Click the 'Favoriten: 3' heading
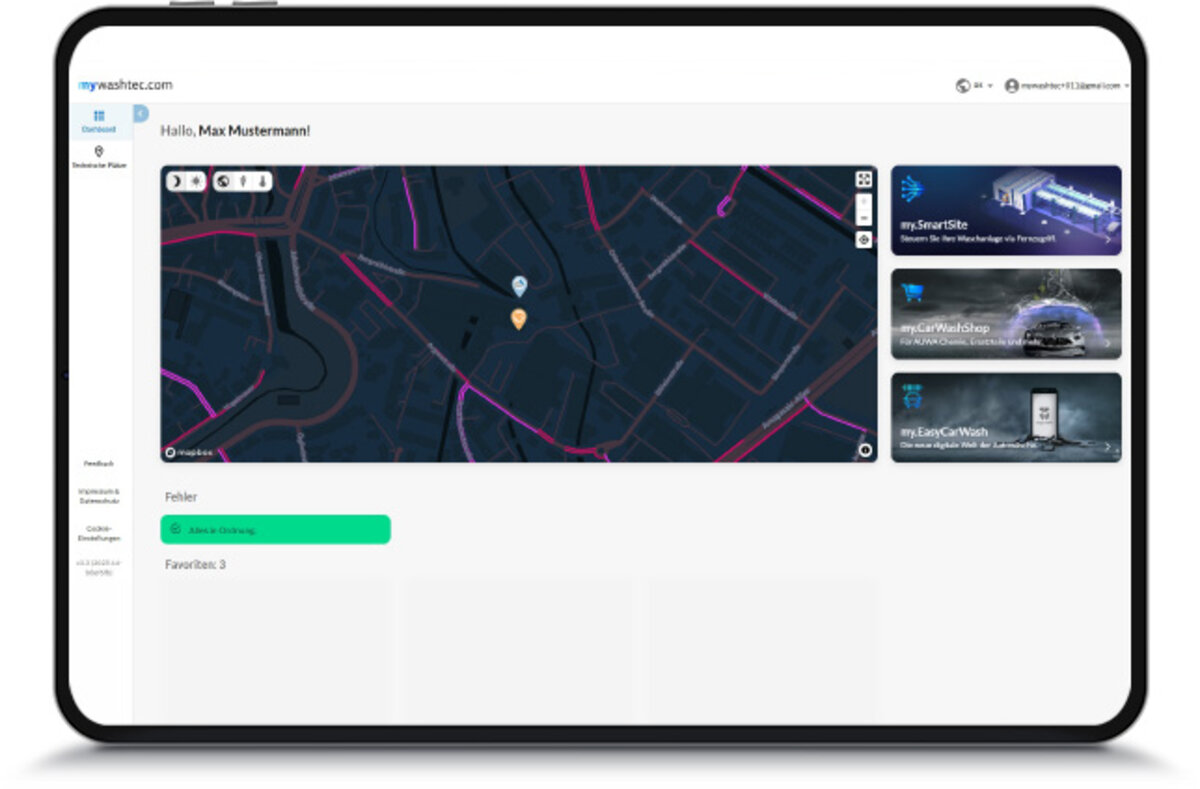 pos(195,565)
